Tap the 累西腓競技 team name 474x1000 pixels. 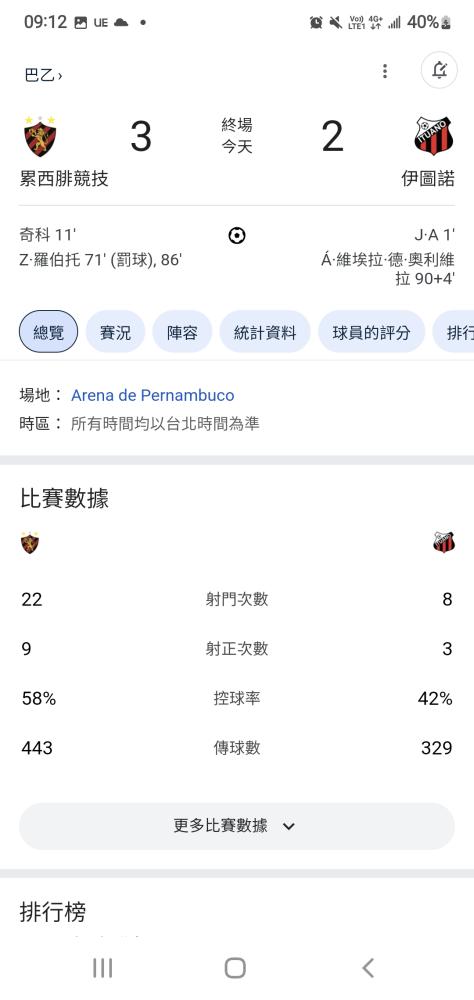64,179
